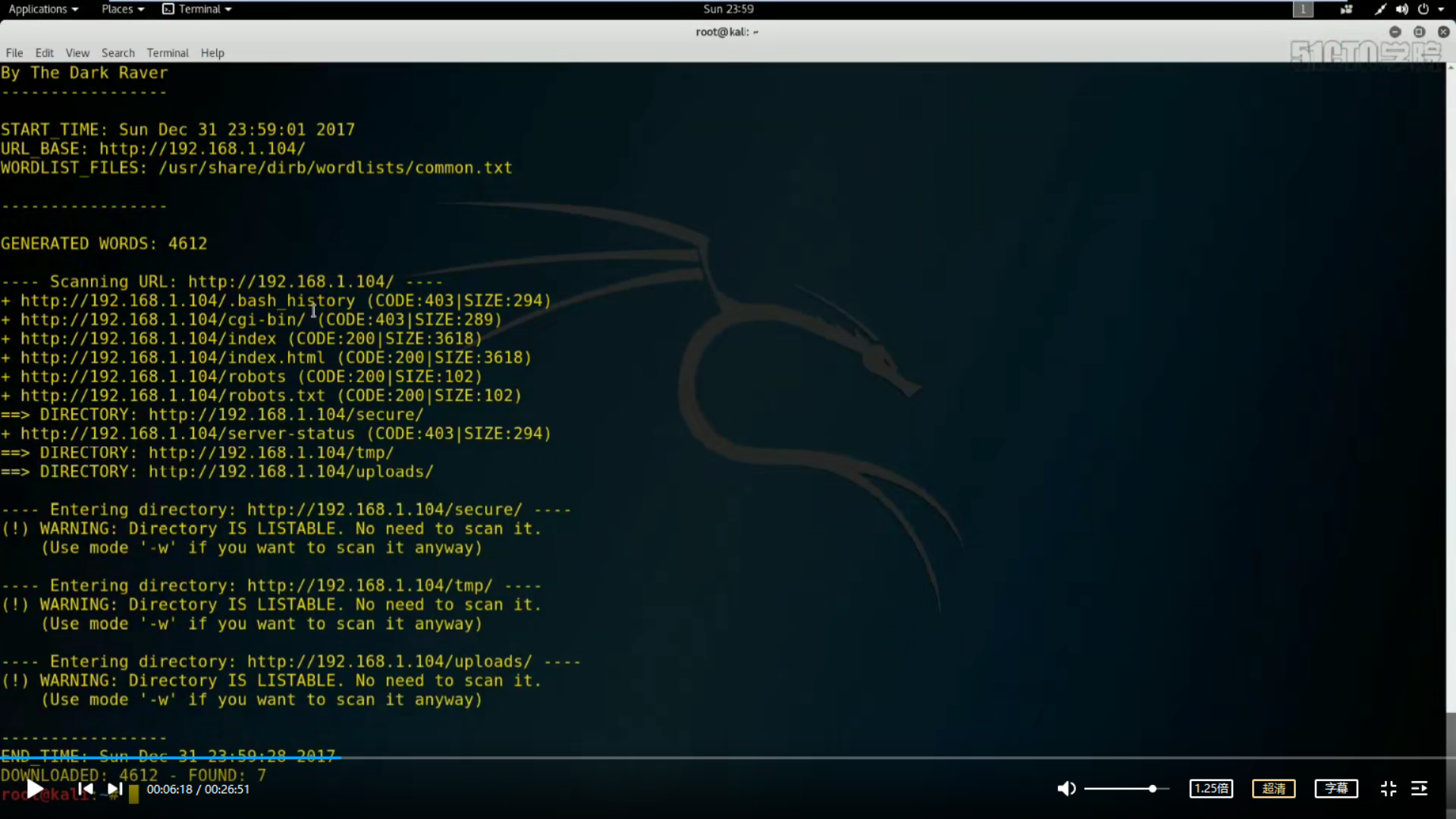This screenshot has height=819, width=1456.
Task: Click the server-status URL line
Action: [276, 434]
